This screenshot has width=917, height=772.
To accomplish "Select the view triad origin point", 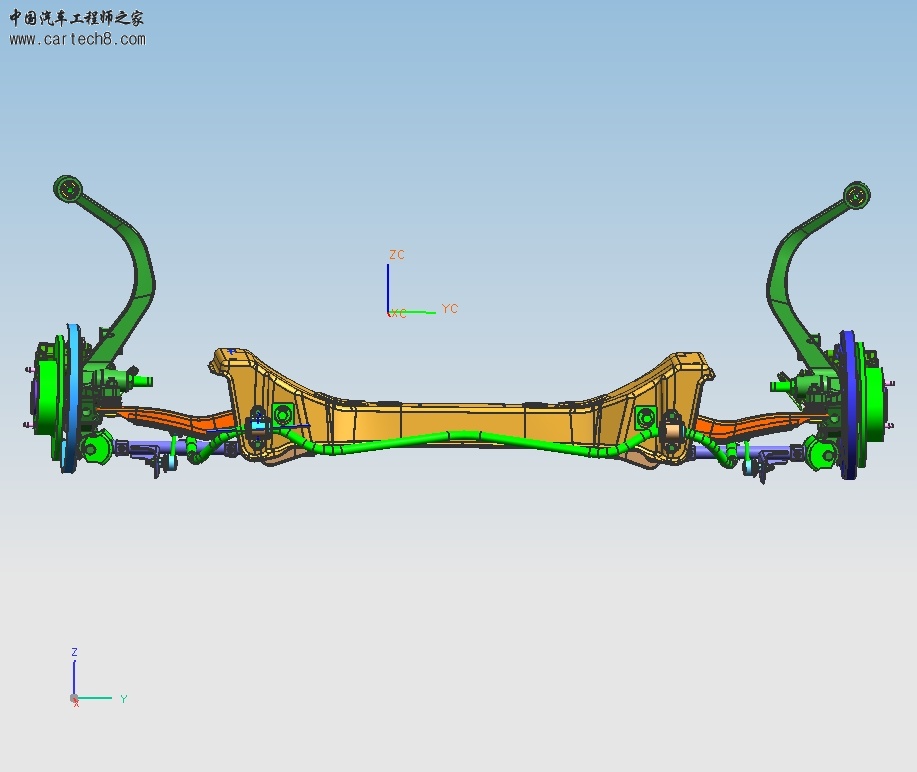I will [74, 698].
